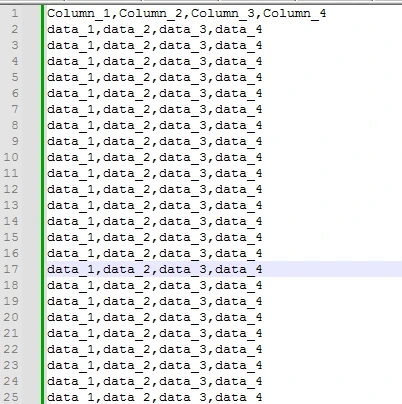Click line number 8 in the gutter
This screenshot has height=404, width=402.
15,125
